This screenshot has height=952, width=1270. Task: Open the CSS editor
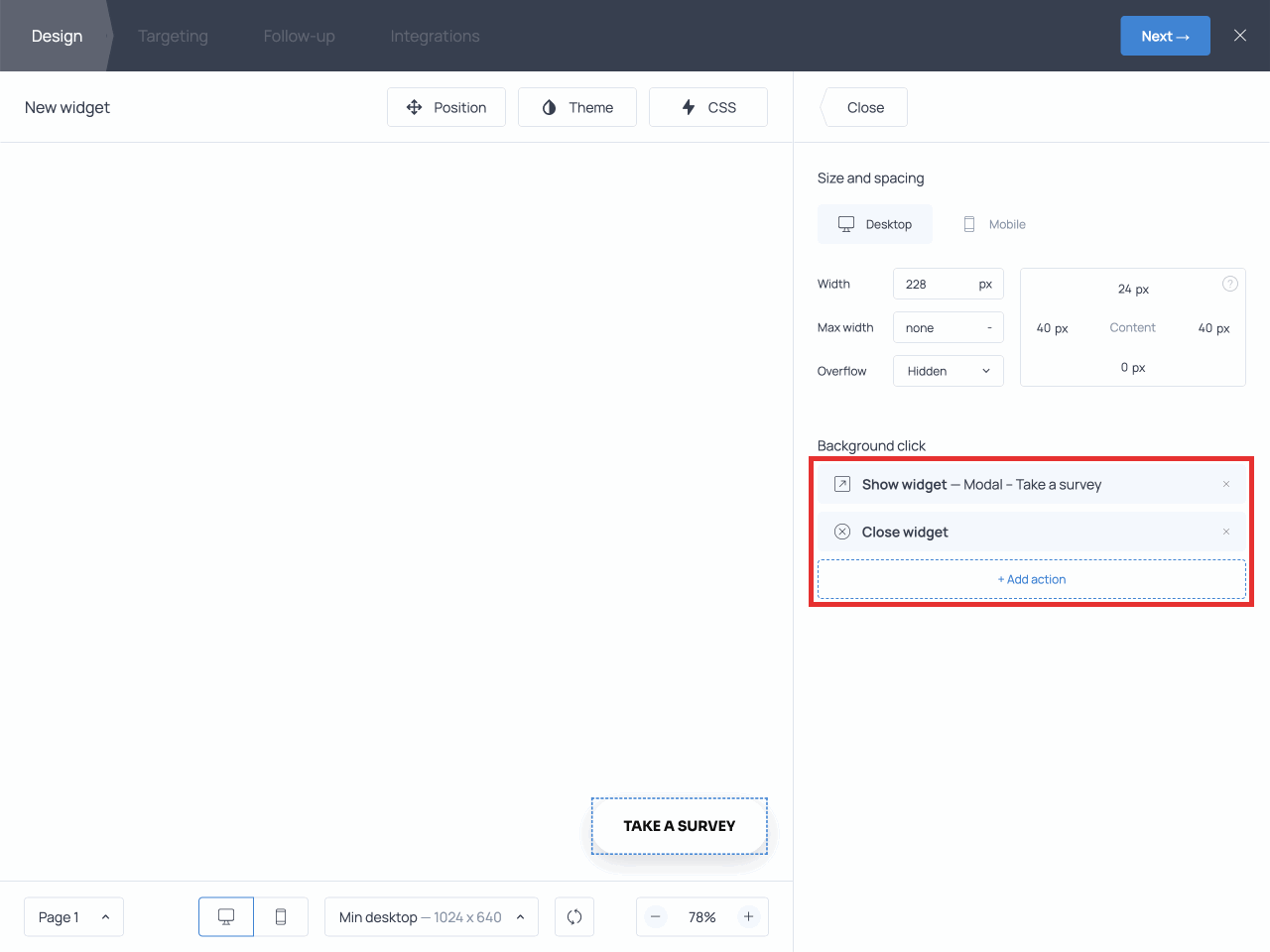[707, 107]
